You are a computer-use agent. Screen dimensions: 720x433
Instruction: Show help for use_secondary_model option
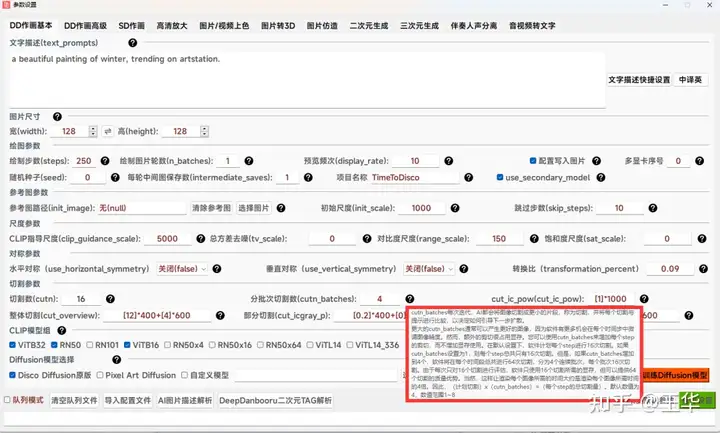click(601, 177)
